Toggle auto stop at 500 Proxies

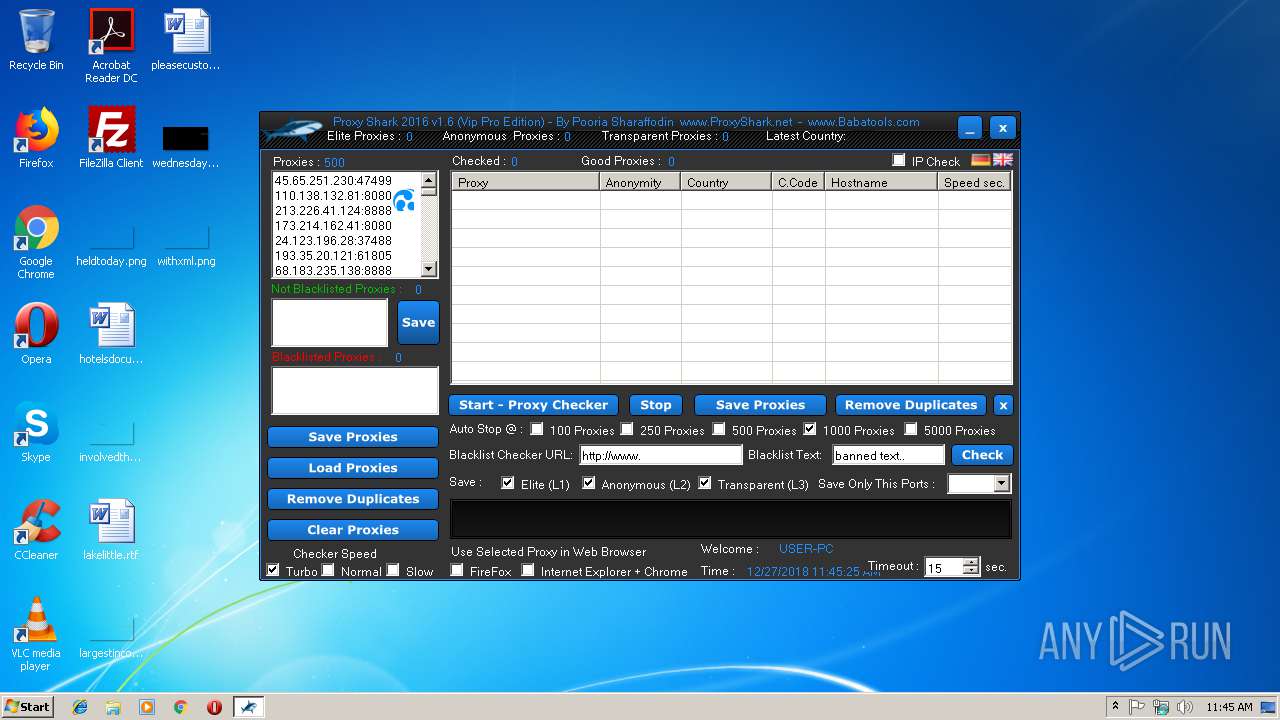tap(719, 429)
